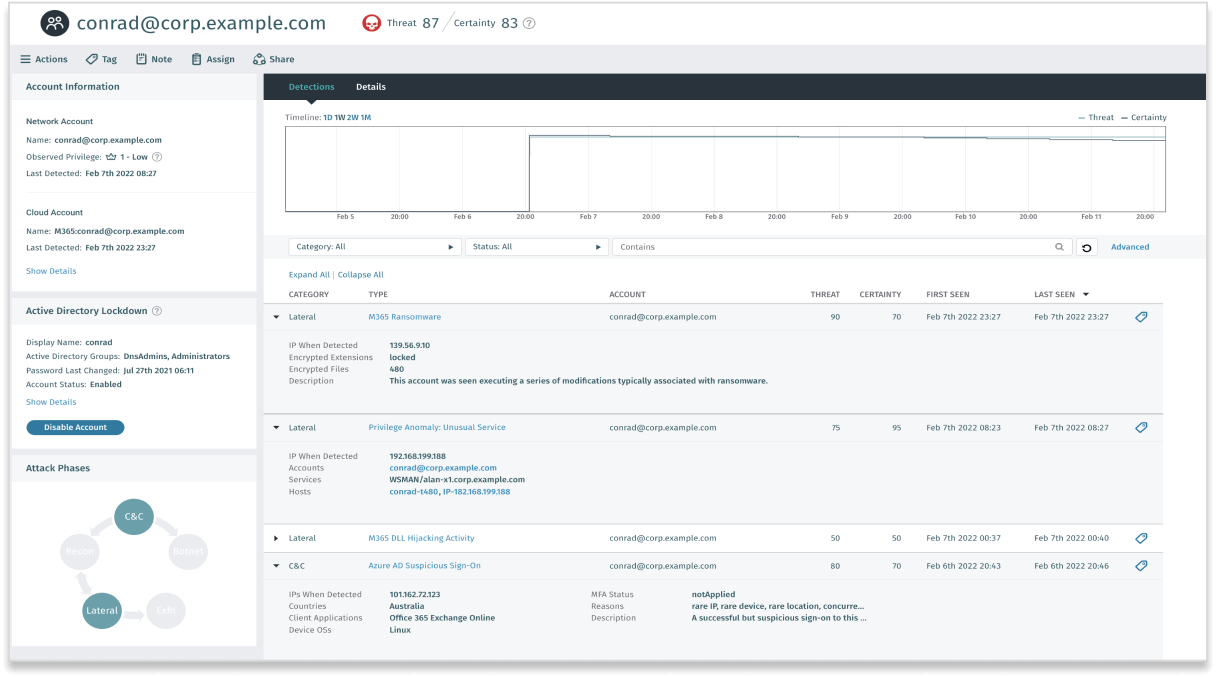The width and height of the screenshot is (1216, 677).
Task: Select the Lateral node in the Attack Phases diagram
Action: tap(101, 611)
